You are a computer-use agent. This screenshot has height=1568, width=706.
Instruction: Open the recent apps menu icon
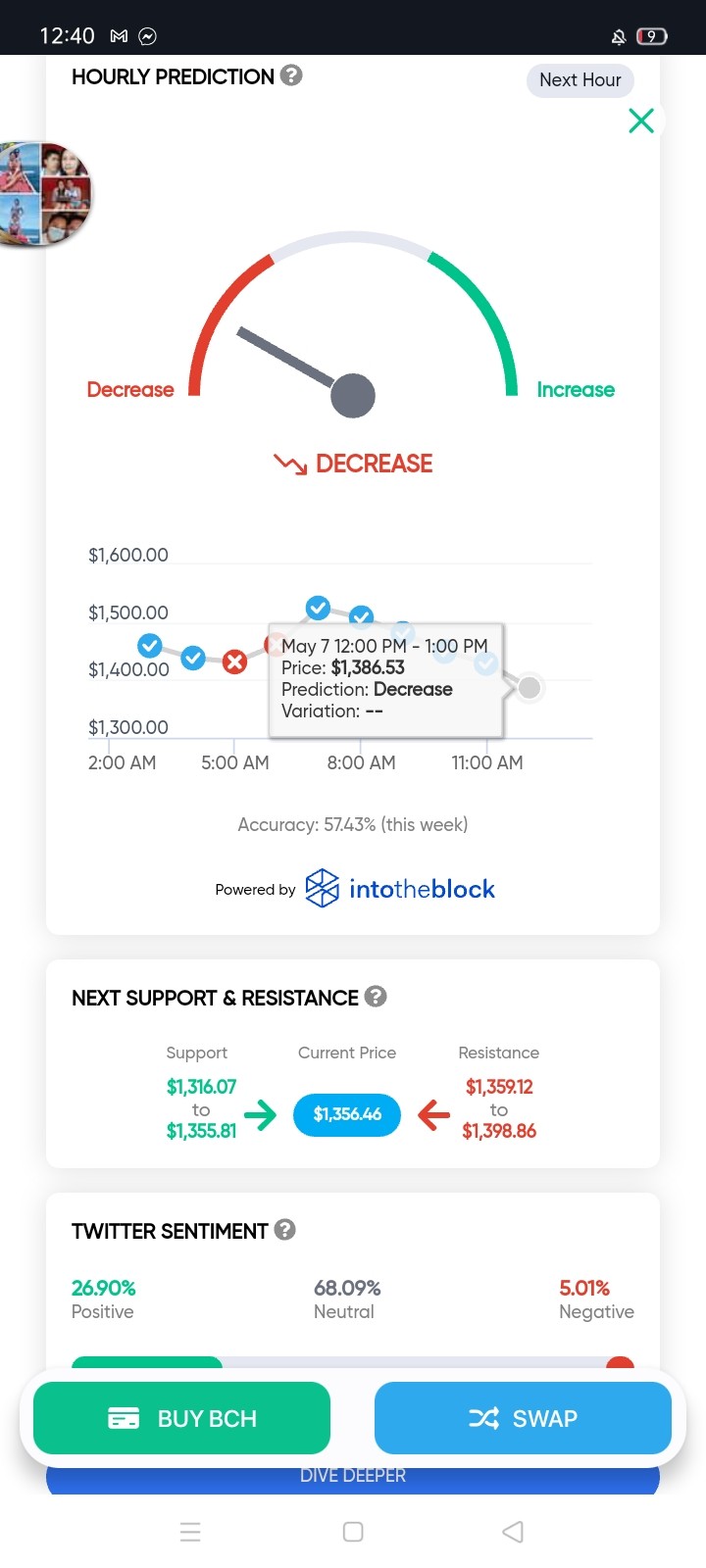[191, 1532]
